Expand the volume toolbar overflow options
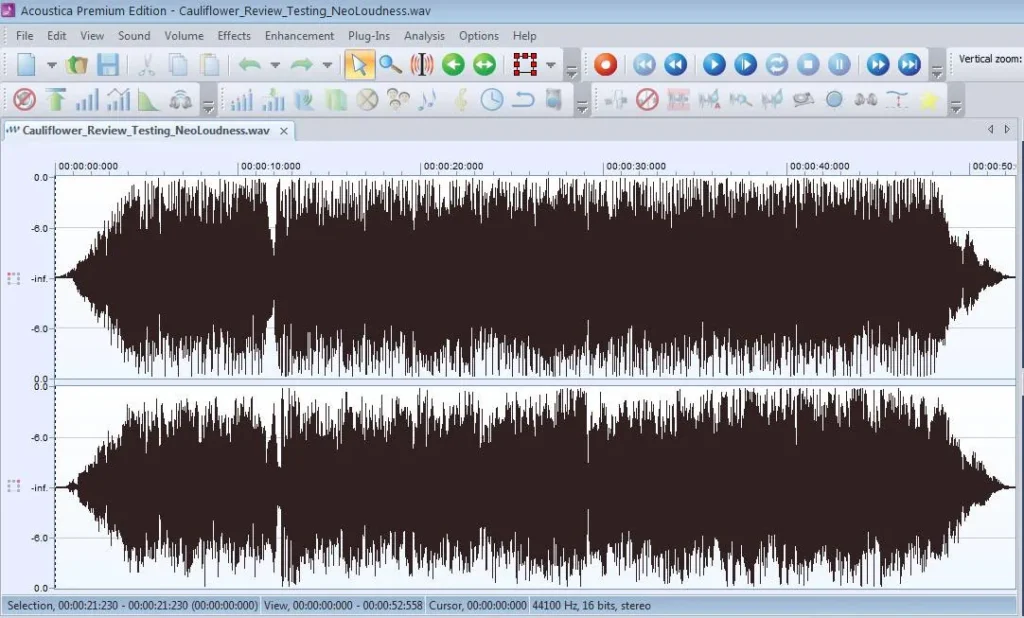 click(208, 106)
